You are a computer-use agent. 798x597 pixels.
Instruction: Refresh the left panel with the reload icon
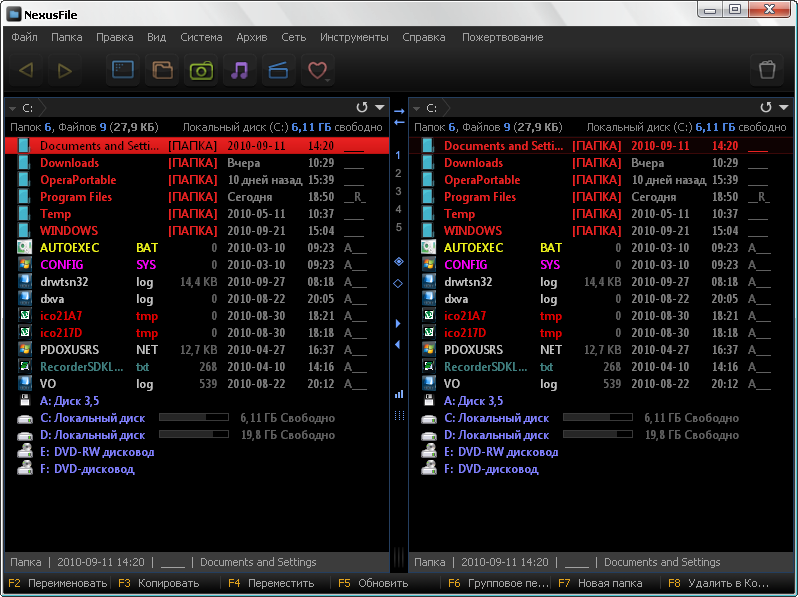click(362, 107)
